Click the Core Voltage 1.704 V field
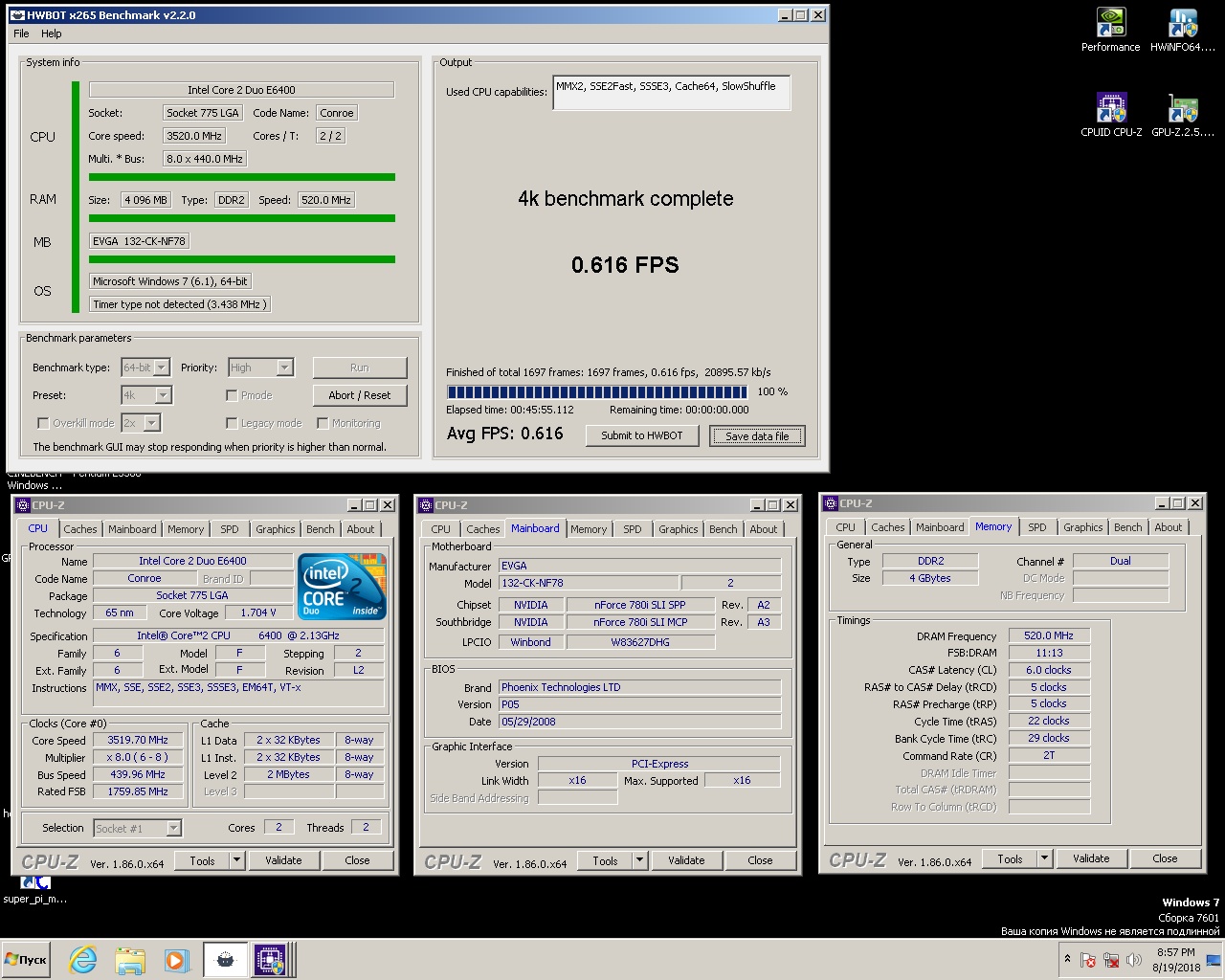The height and width of the screenshot is (980, 1225). tap(259, 612)
